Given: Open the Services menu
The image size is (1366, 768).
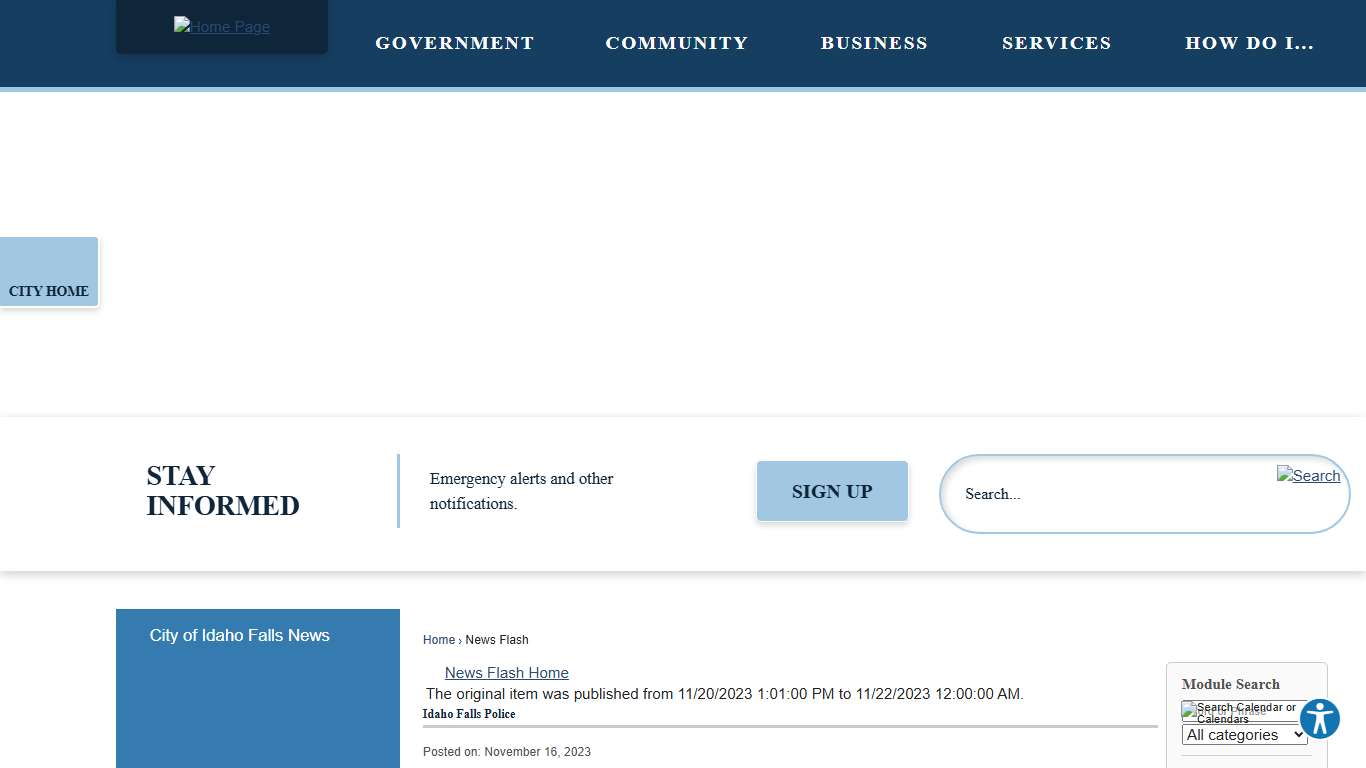Looking at the screenshot, I should coord(1056,43).
